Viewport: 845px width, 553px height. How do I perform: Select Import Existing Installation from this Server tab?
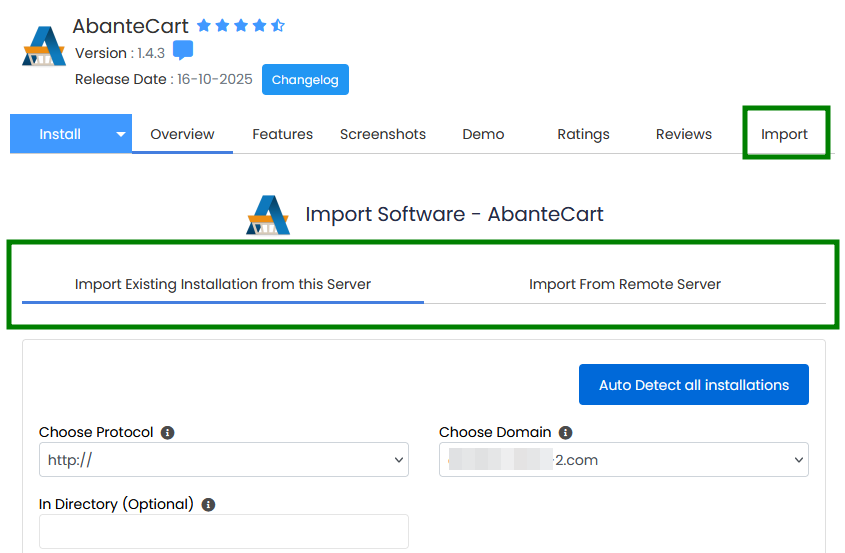[x=223, y=285]
